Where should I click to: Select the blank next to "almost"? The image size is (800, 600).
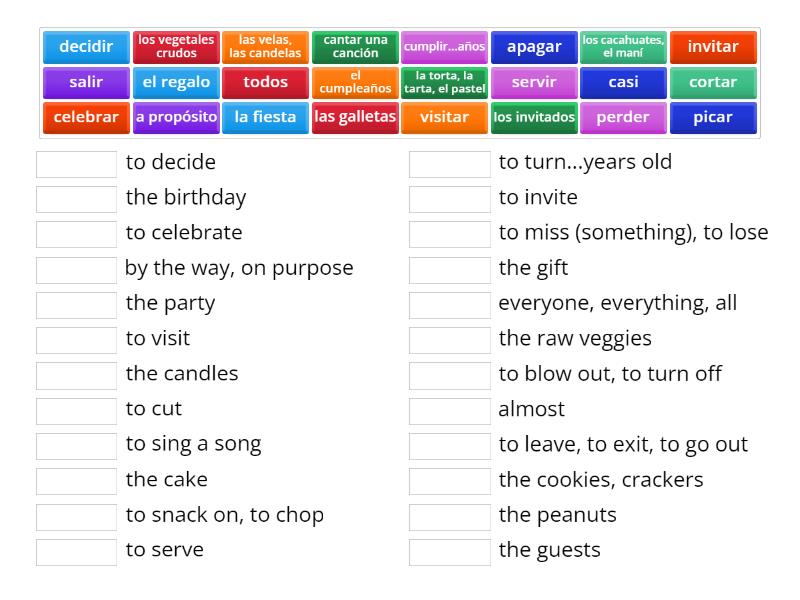pos(450,409)
